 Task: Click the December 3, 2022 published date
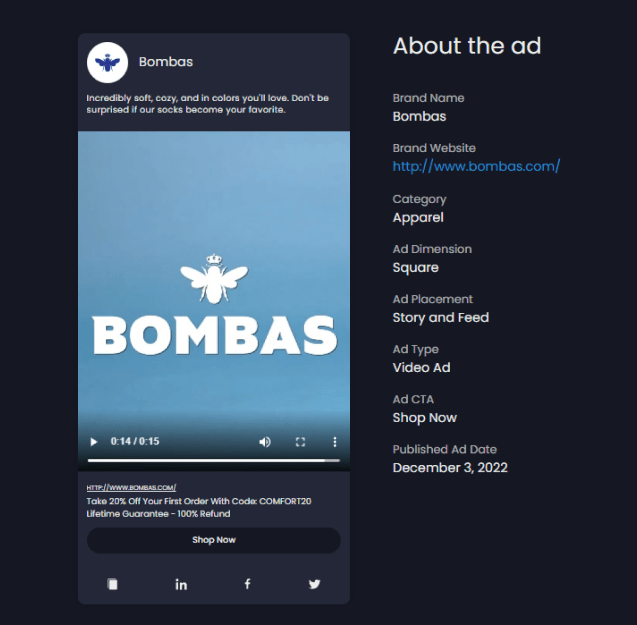point(450,467)
